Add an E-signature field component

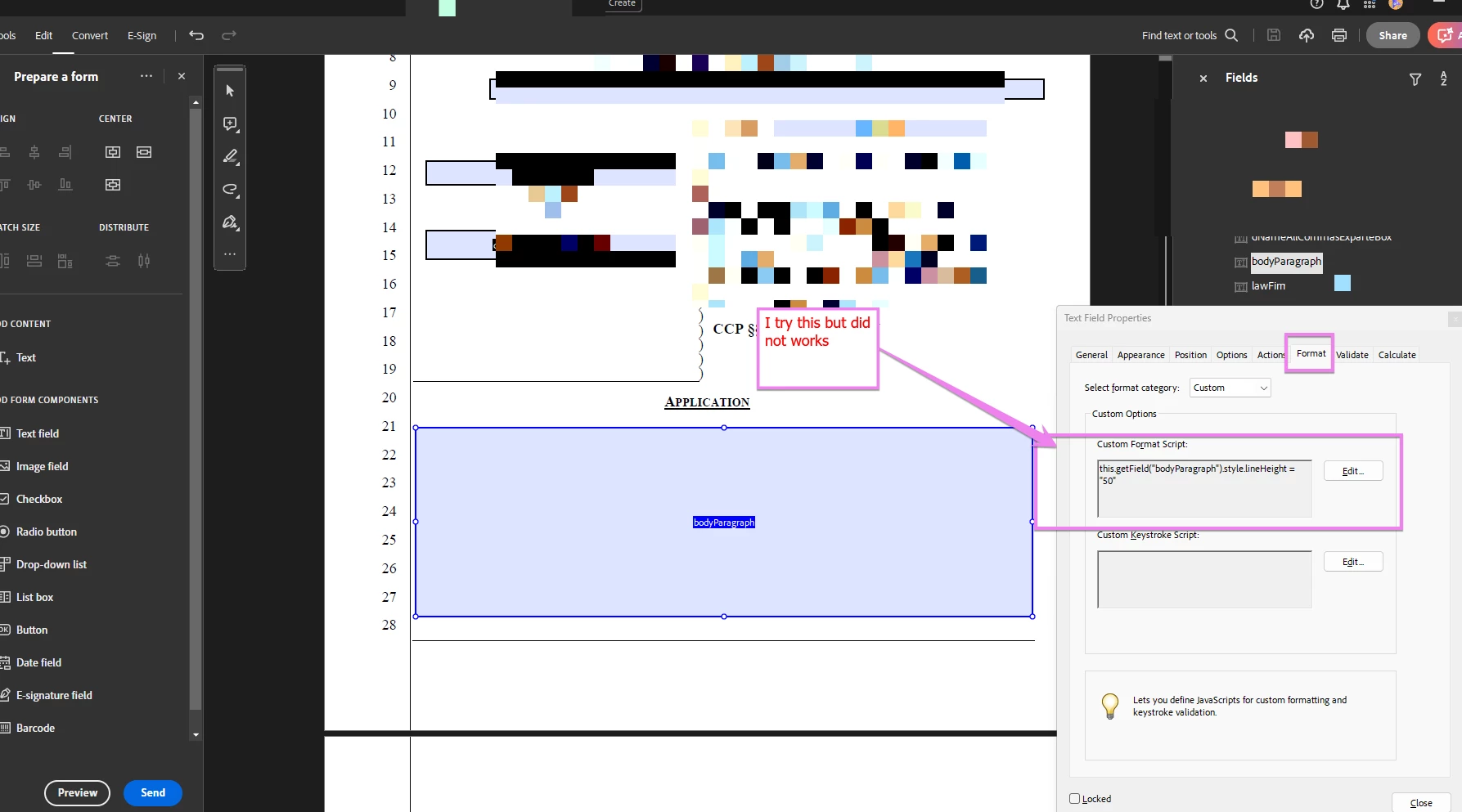point(47,695)
